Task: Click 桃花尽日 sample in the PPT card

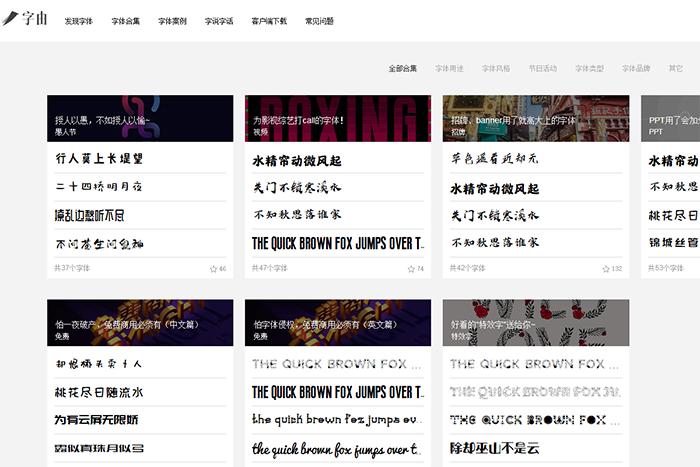Action: pyautogui.click(x=674, y=216)
